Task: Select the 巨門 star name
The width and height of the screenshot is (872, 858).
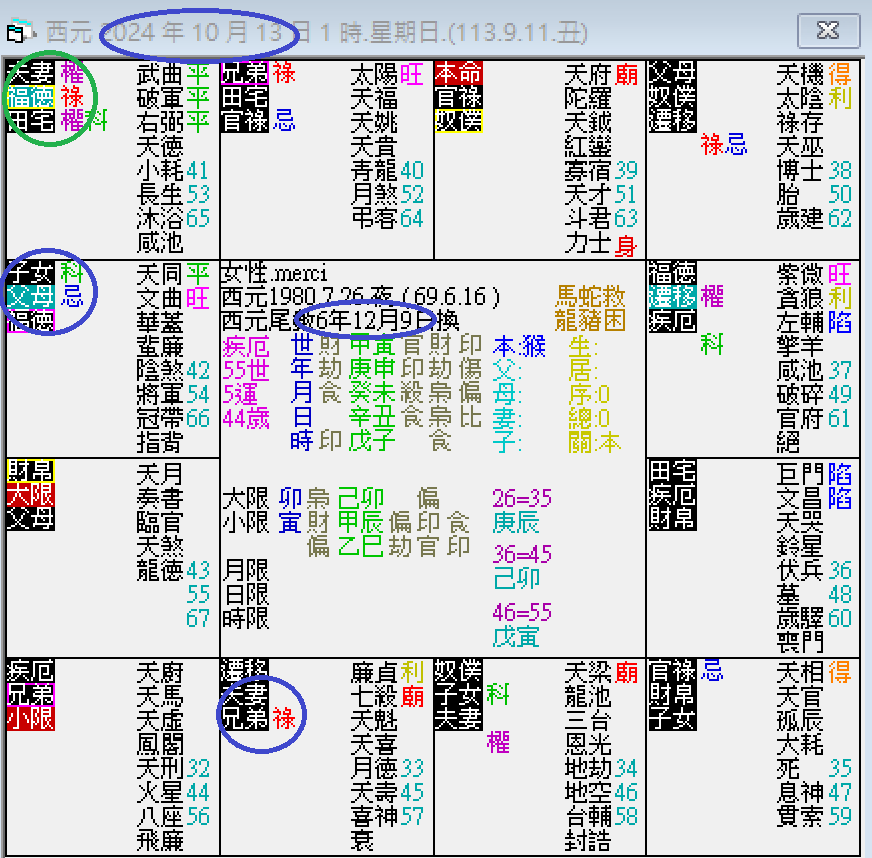Action: click(800, 475)
